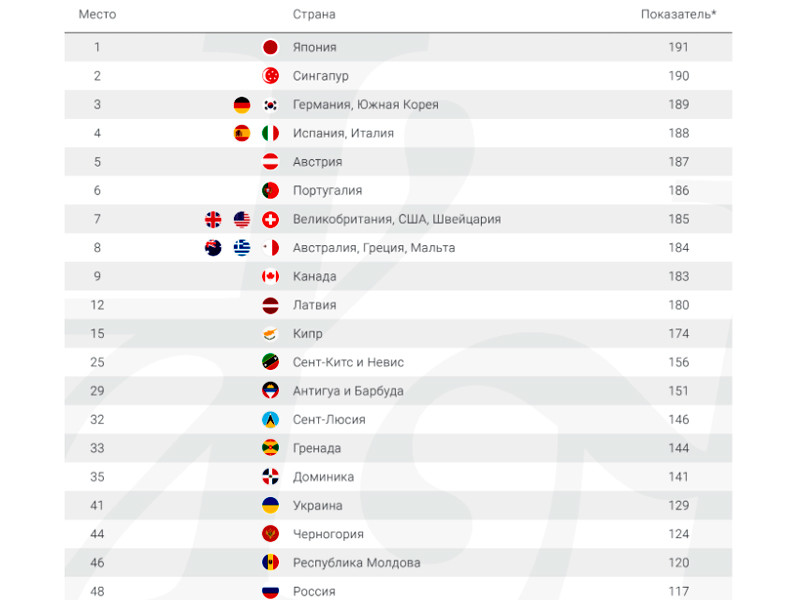Click the Germany flag icon

point(241,105)
